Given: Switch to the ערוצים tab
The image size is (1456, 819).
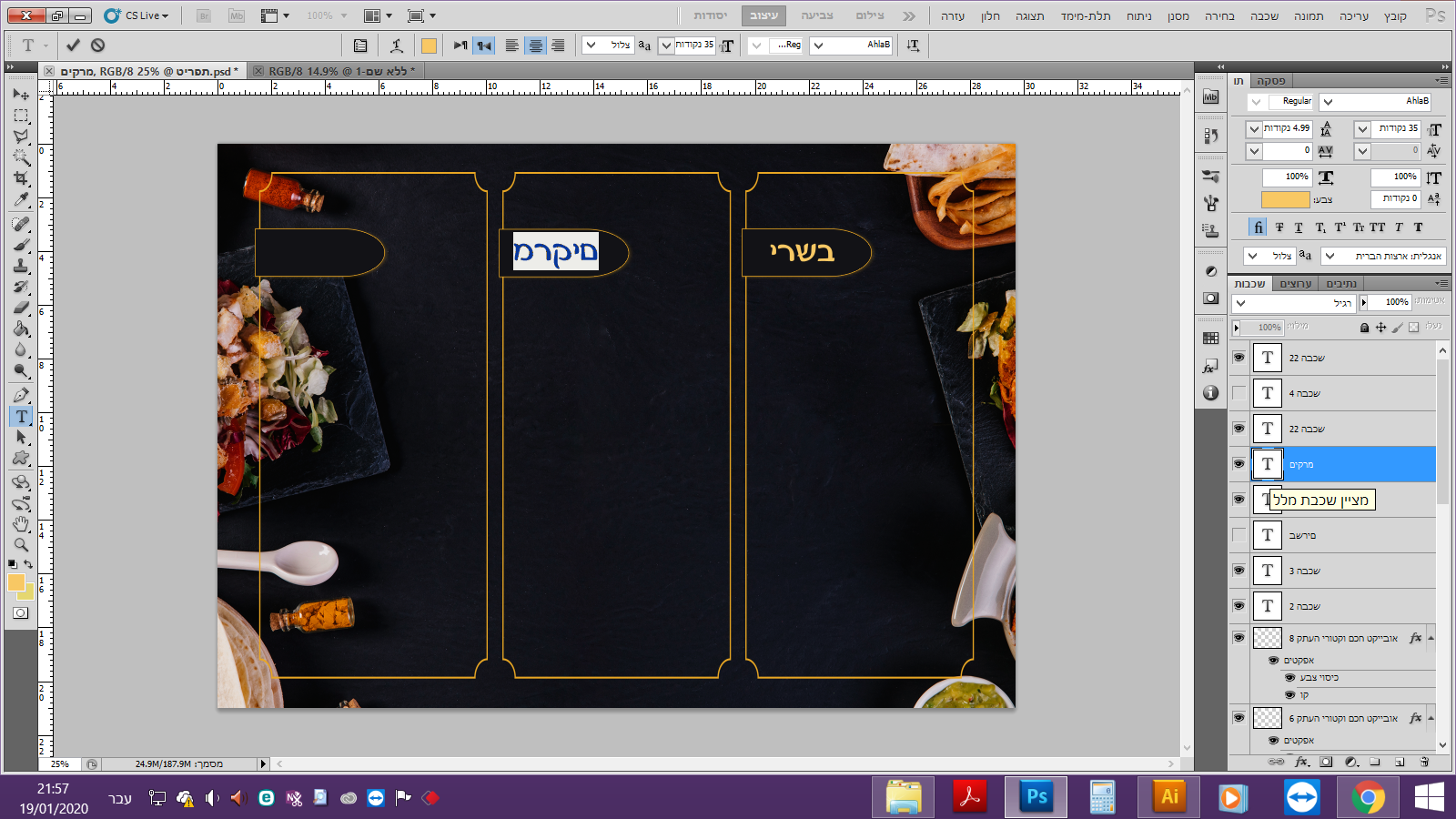Looking at the screenshot, I should pyautogui.click(x=1296, y=284).
